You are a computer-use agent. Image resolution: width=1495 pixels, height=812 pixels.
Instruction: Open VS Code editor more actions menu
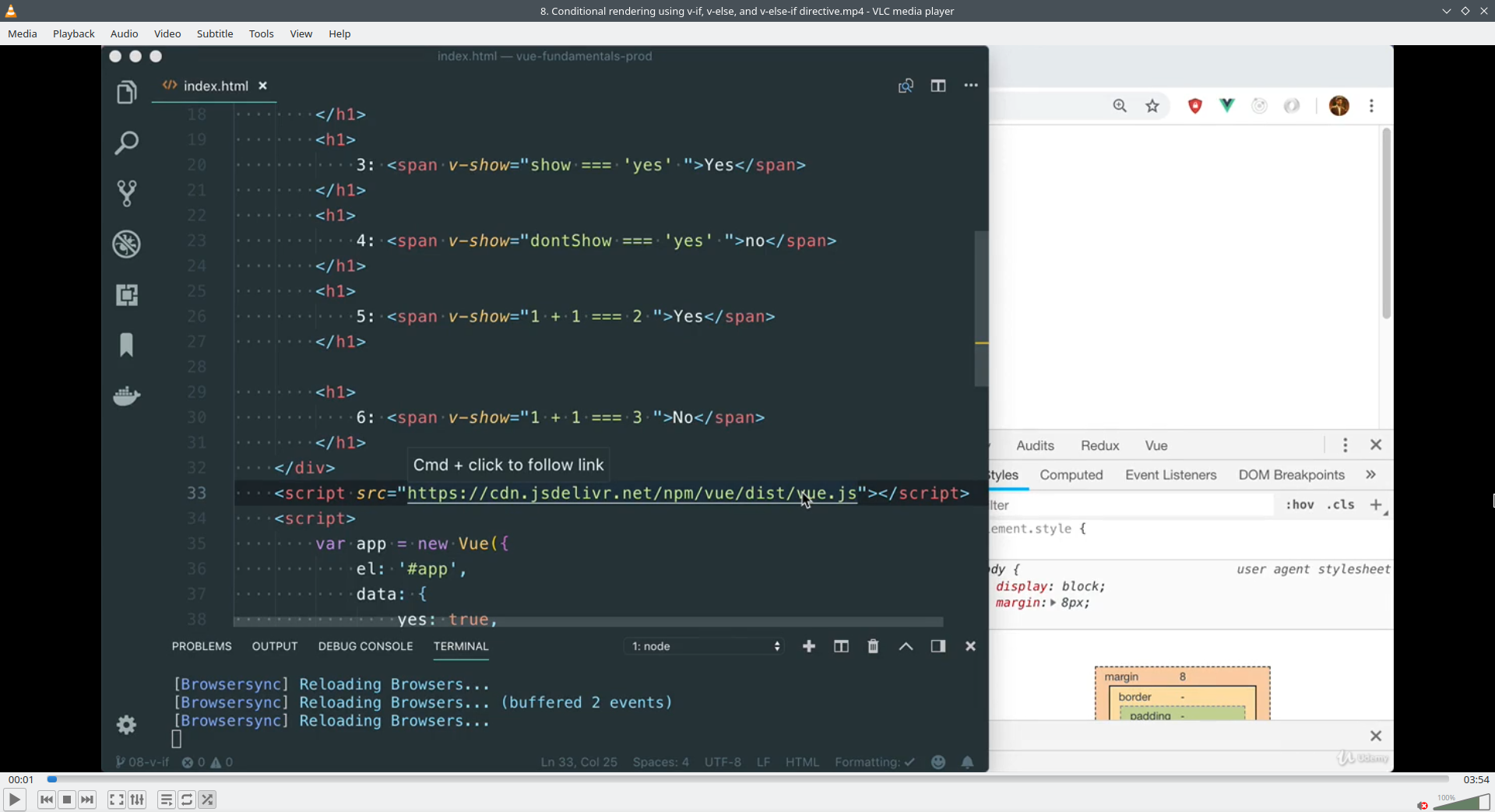(x=970, y=86)
